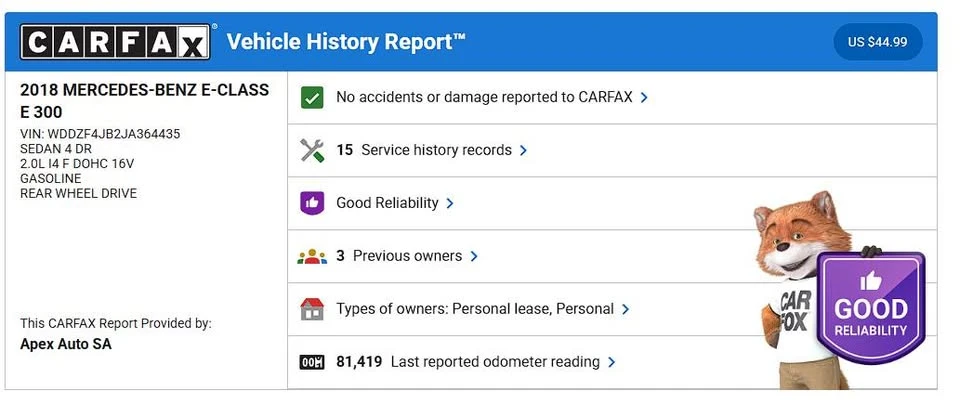Open 81,419 Last reported odometer reading link
The image size is (960, 404).
(x=468, y=362)
